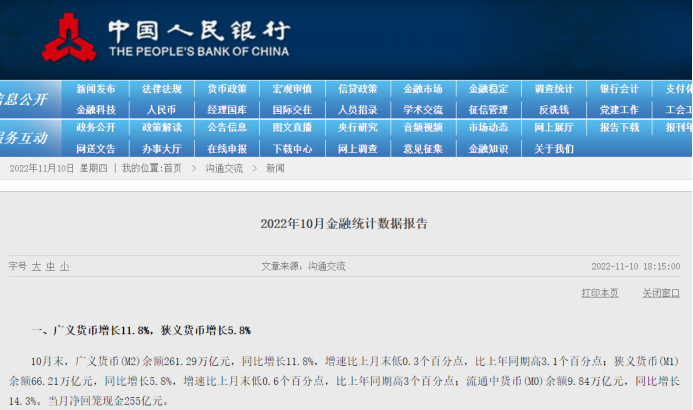Open the 货币政策 navigation item
Screen dimensions: 693x410
227,89
